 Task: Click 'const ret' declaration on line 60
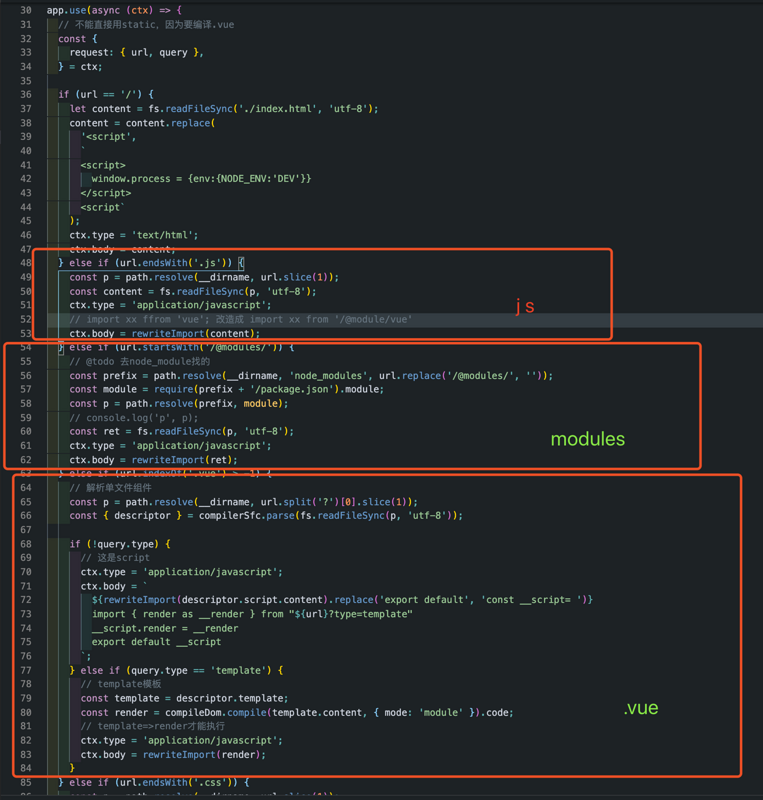[x=94, y=432]
